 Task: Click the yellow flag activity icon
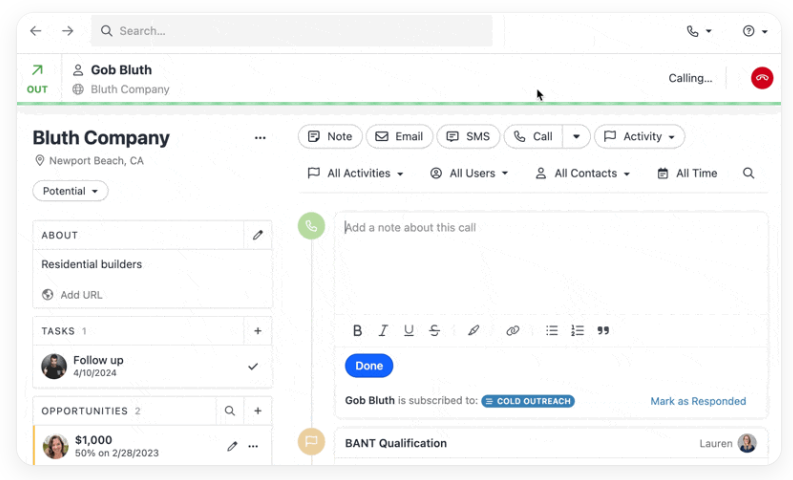311,441
